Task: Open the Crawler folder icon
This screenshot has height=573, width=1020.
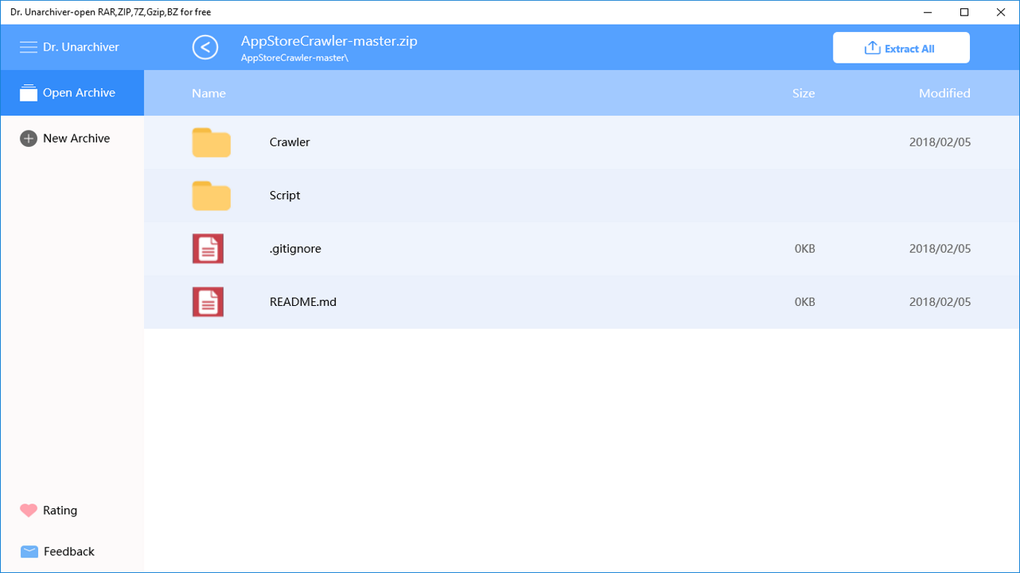Action: click(211, 142)
